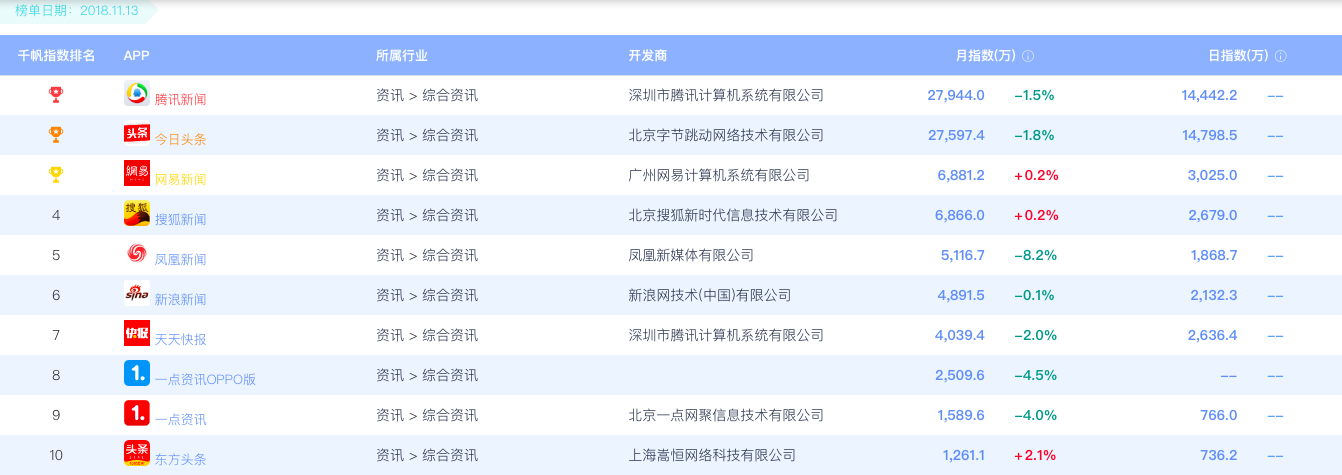Click developer 北京搜狐新时代信息技术有限公司

(x=733, y=215)
